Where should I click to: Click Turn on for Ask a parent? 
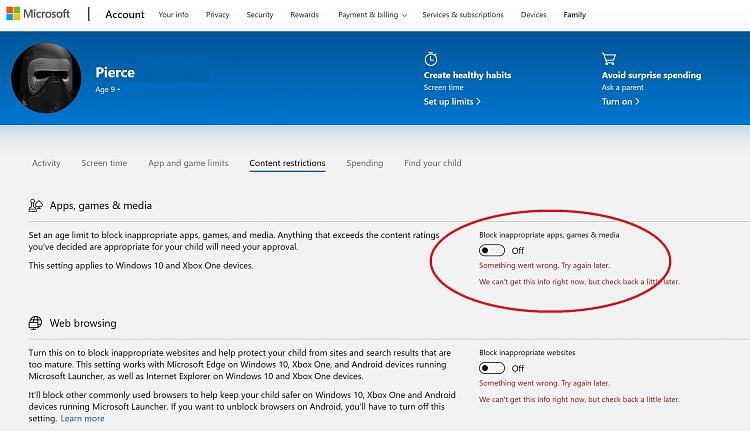620,101
